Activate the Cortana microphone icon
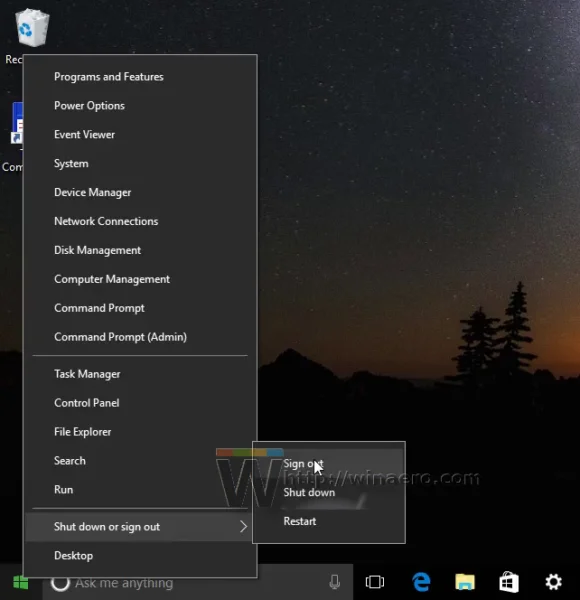The image size is (580, 600). pyautogui.click(x=334, y=582)
